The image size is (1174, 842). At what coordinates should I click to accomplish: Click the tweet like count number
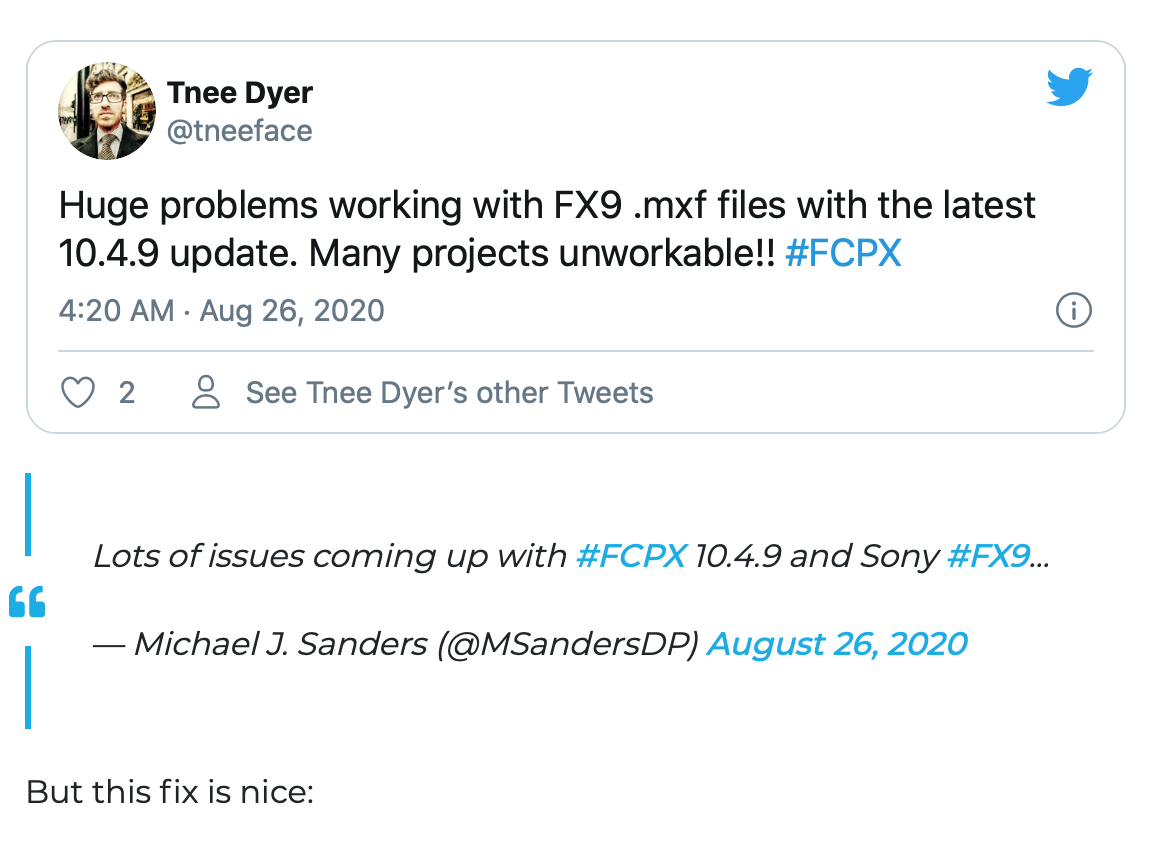127,392
